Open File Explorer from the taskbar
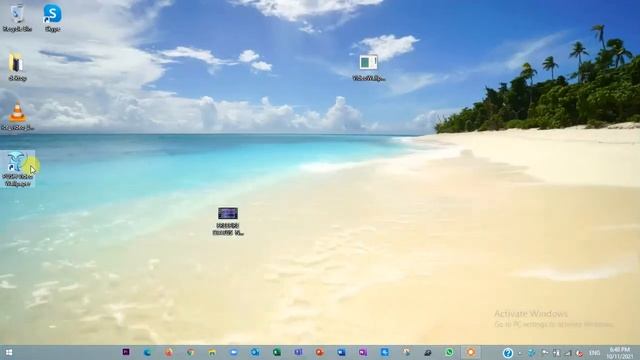Image resolution: width=640 pixels, height=360 pixels. (x=212, y=352)
